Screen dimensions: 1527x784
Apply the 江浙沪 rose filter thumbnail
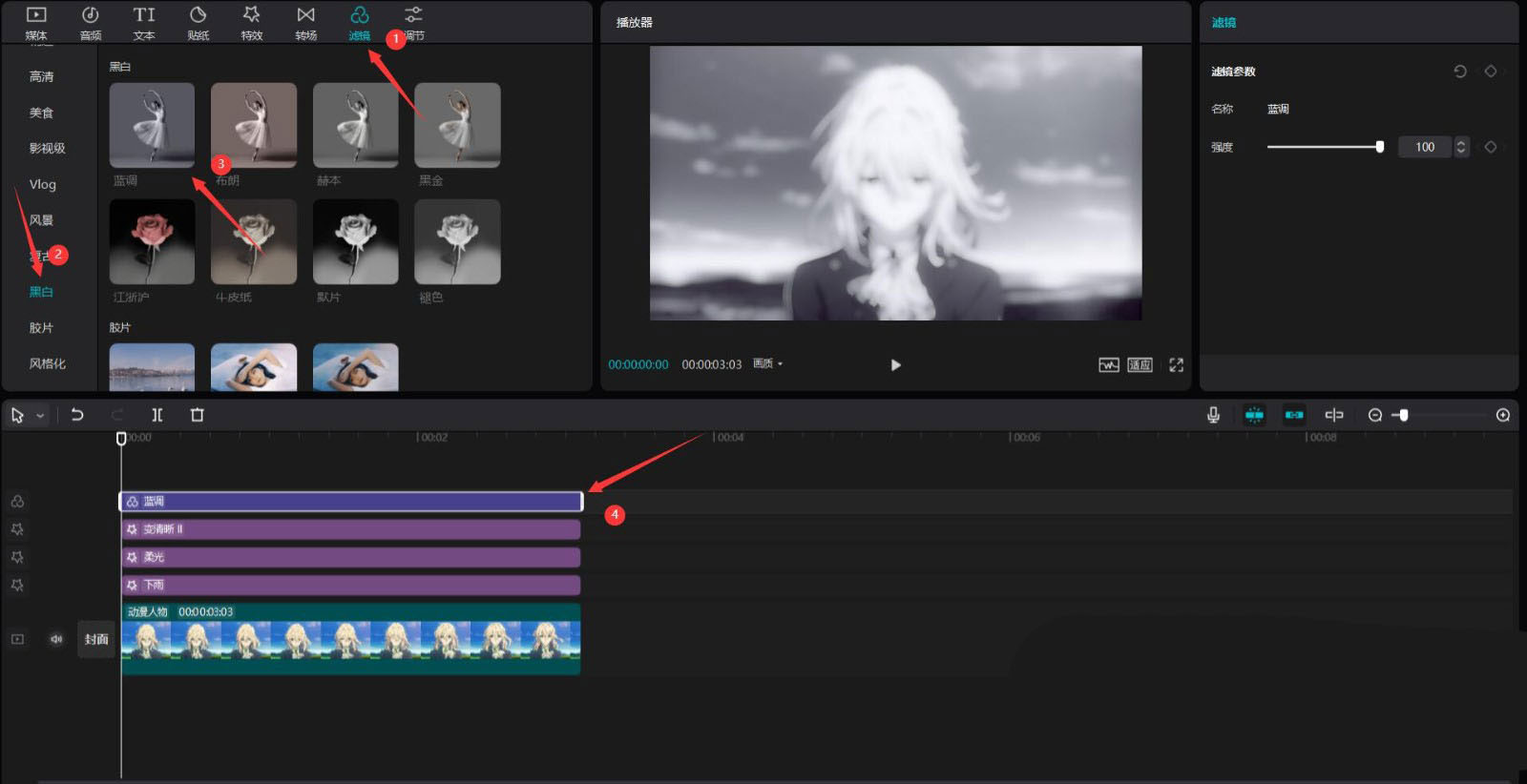[x=152, y=241]
